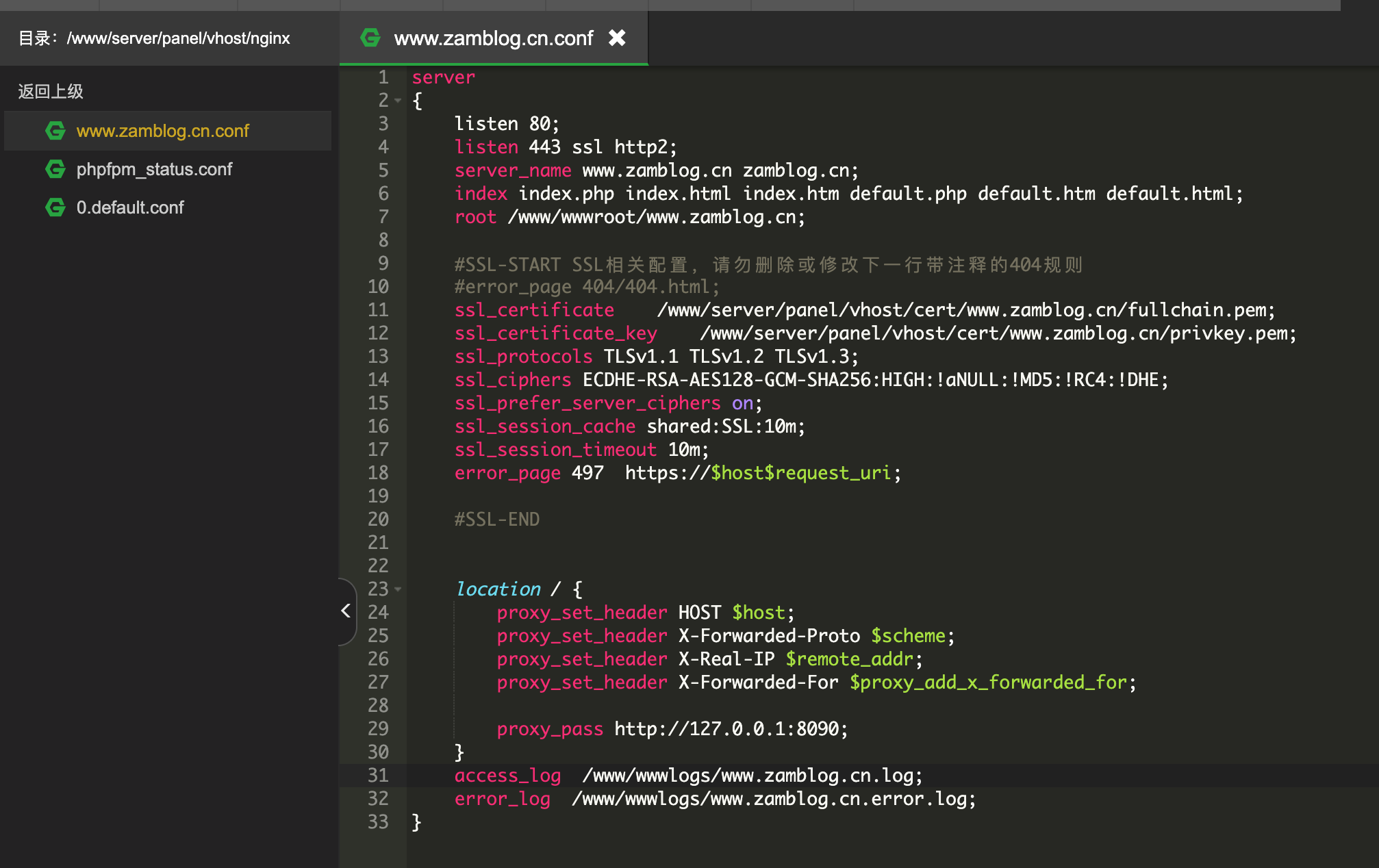
Task: Click the #error_page 404/404.html comment
Action: coord(587,287)
